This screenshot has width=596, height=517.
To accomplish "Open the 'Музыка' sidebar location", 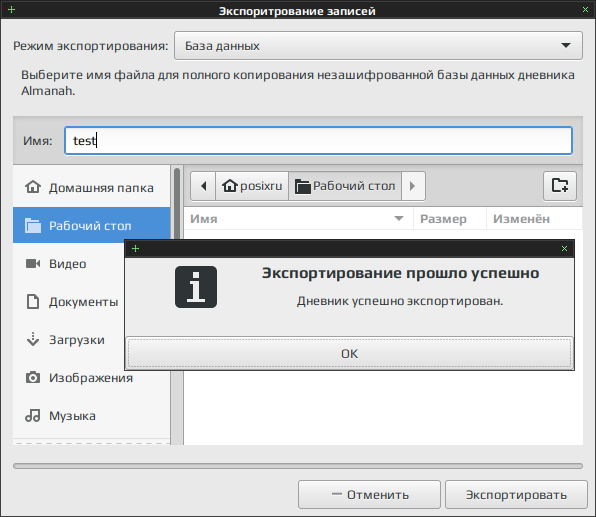I will point(91,416).
